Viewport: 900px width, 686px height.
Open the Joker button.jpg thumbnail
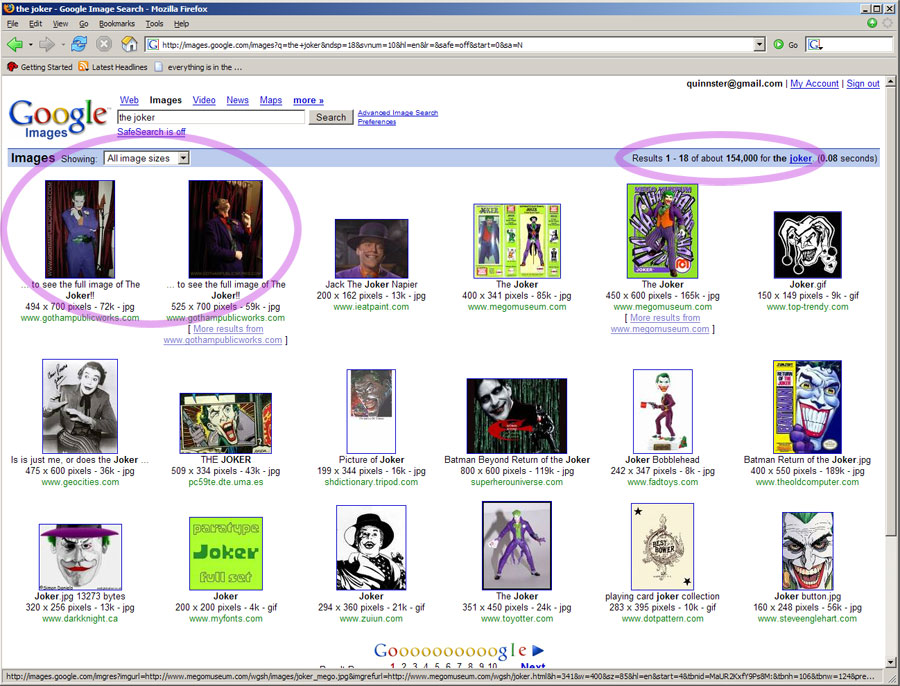coord(807,551)
